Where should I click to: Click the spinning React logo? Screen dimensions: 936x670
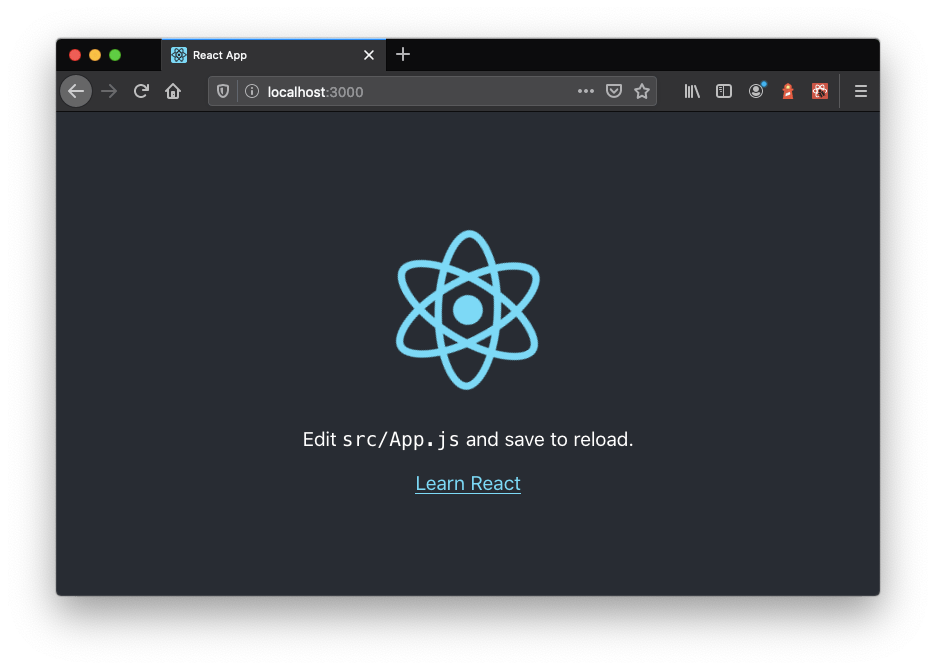[x=468, y=310]
